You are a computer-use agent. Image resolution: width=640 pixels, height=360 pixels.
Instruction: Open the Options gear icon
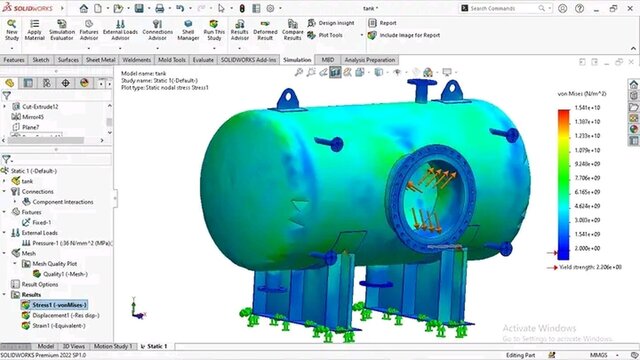[270, 8]
